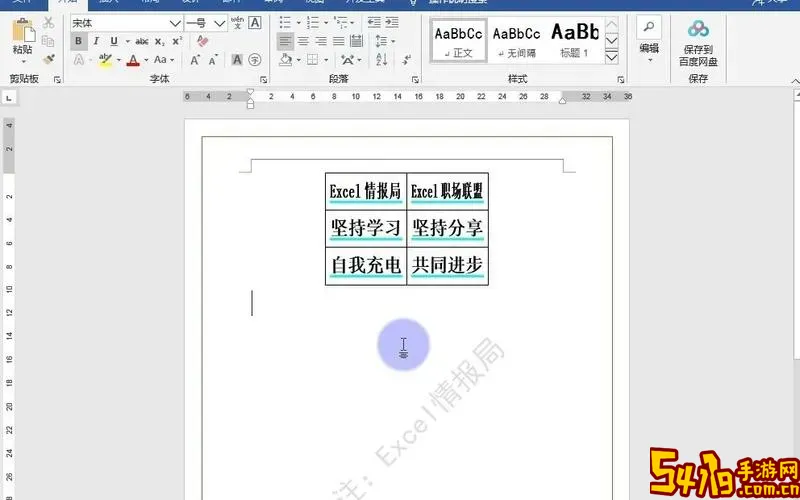Toggle left paragraph alignment
The width and height of the screenshot is (800, 500).
click(285, 41)
